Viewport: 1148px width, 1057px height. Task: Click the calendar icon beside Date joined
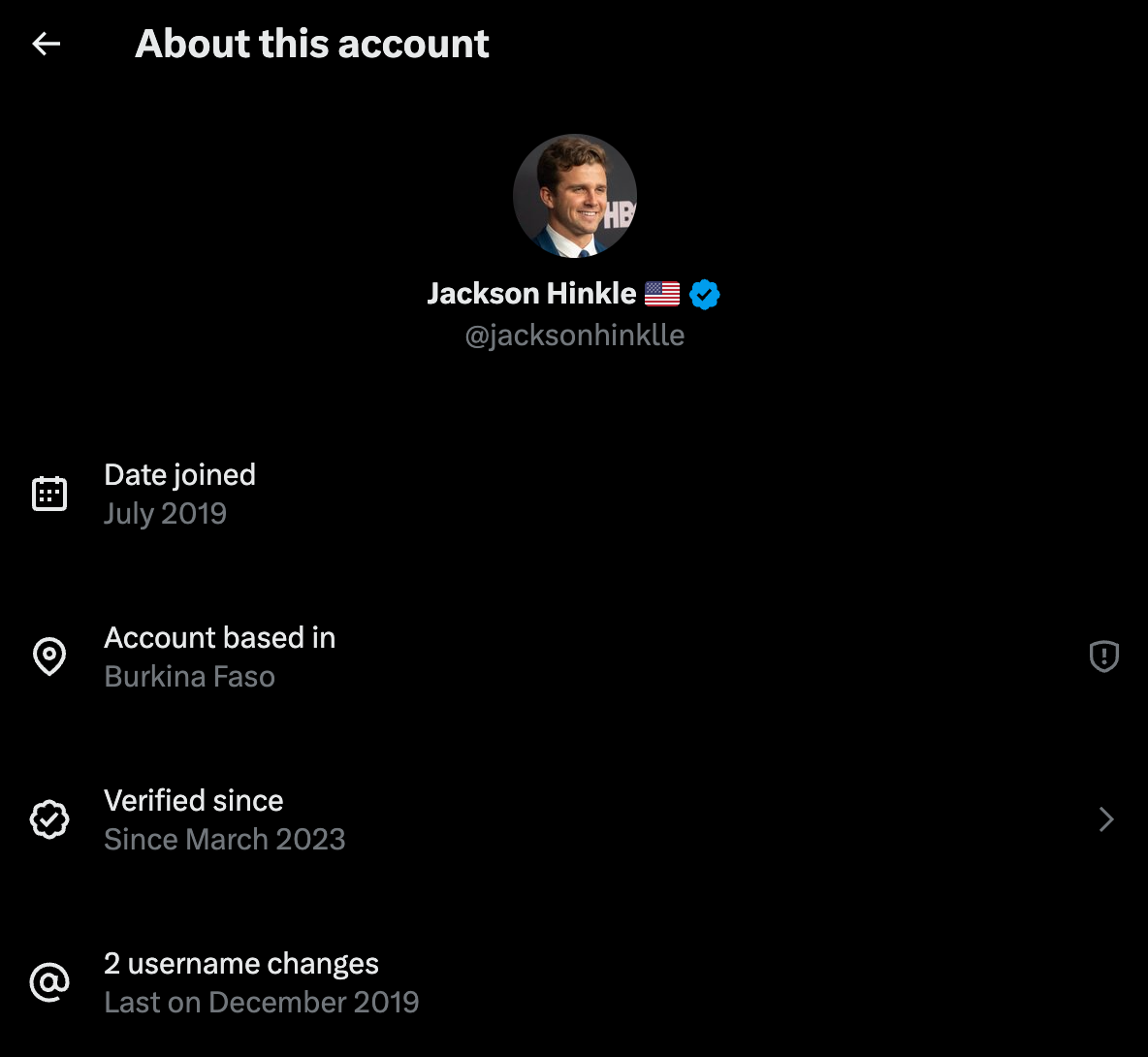pyautogui.click(x=49, y=494)
